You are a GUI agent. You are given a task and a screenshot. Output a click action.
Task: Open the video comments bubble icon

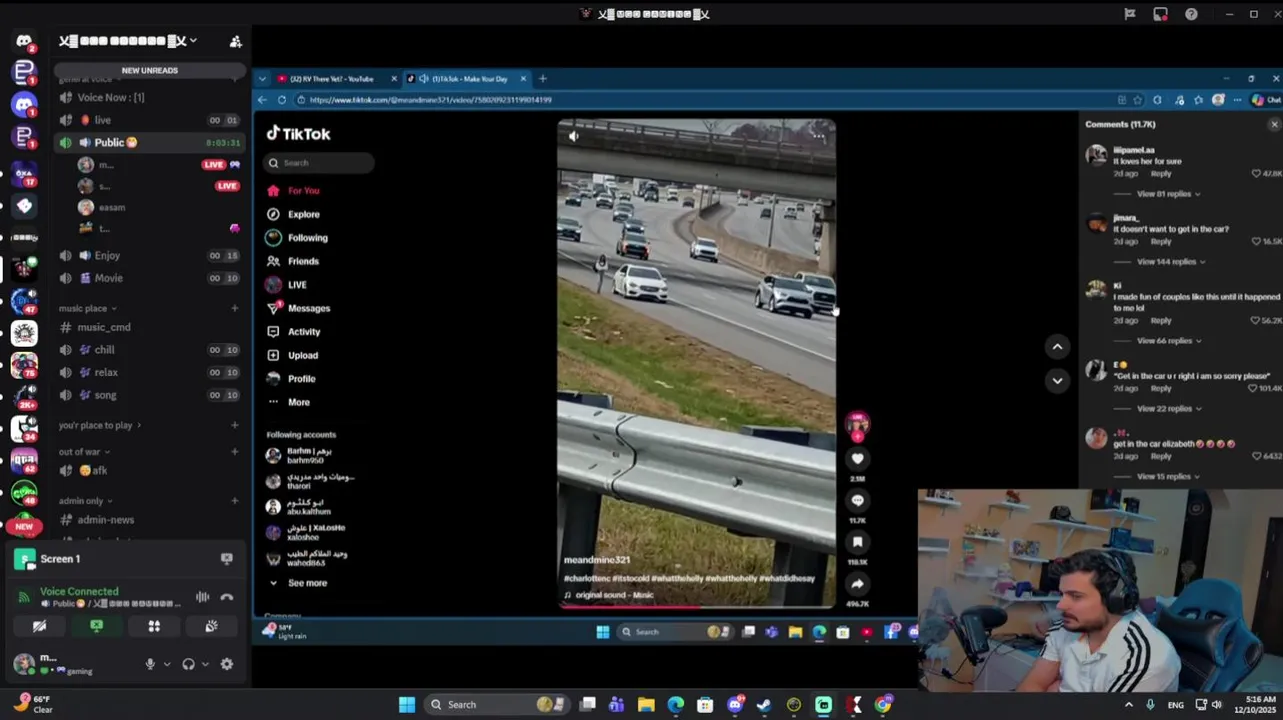click(857, 501)
